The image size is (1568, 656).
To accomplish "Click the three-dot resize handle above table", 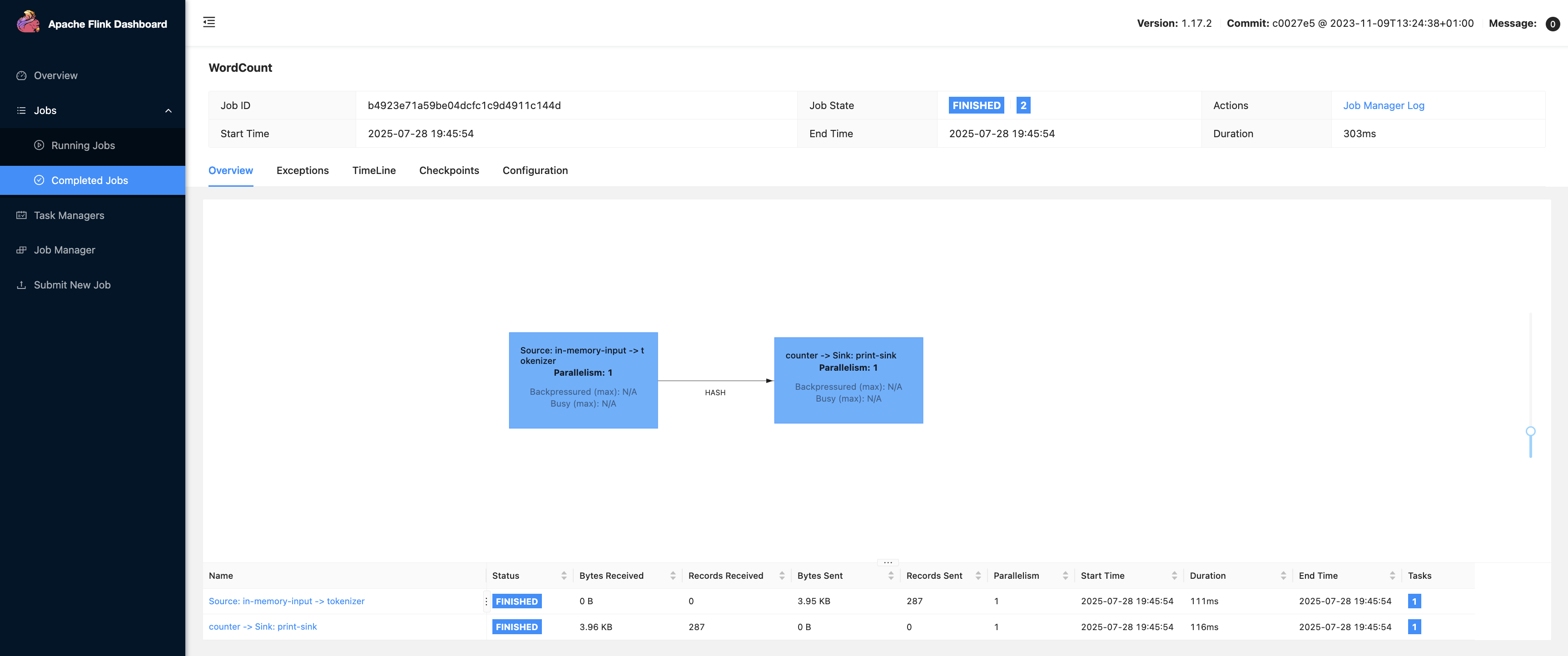I will point(888,562).
